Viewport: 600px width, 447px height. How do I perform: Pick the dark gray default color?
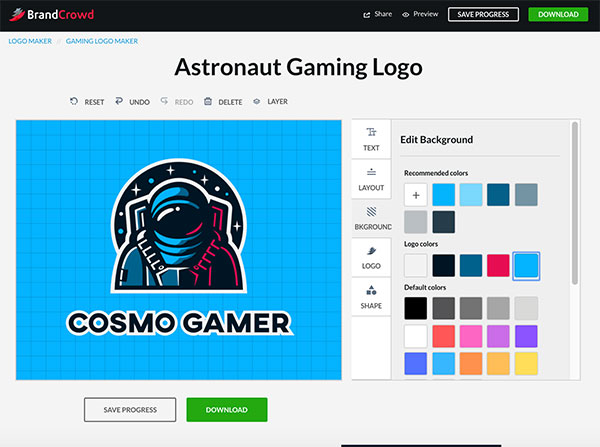444,308
